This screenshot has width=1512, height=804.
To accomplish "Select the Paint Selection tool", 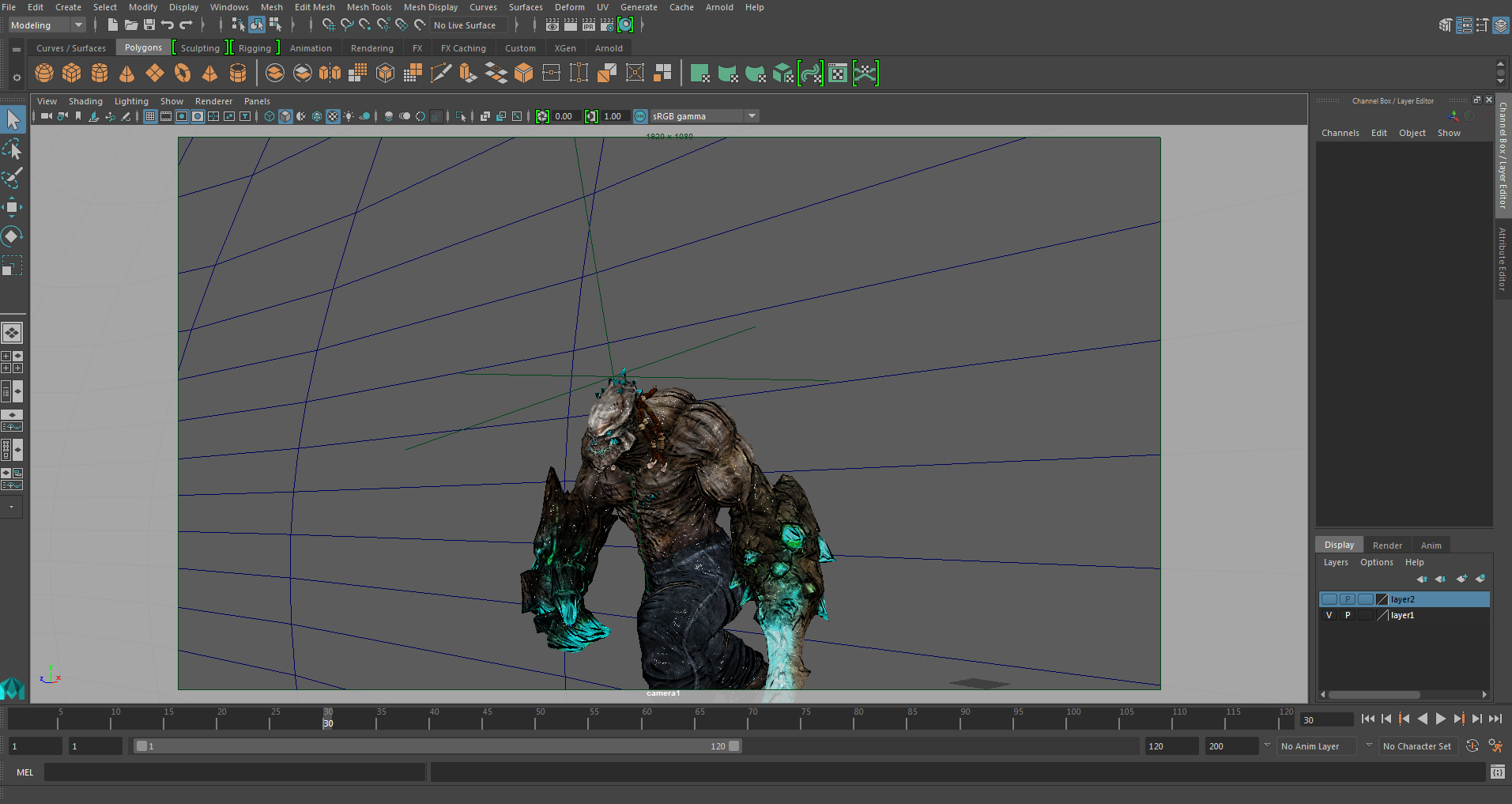I will point(13,178).
